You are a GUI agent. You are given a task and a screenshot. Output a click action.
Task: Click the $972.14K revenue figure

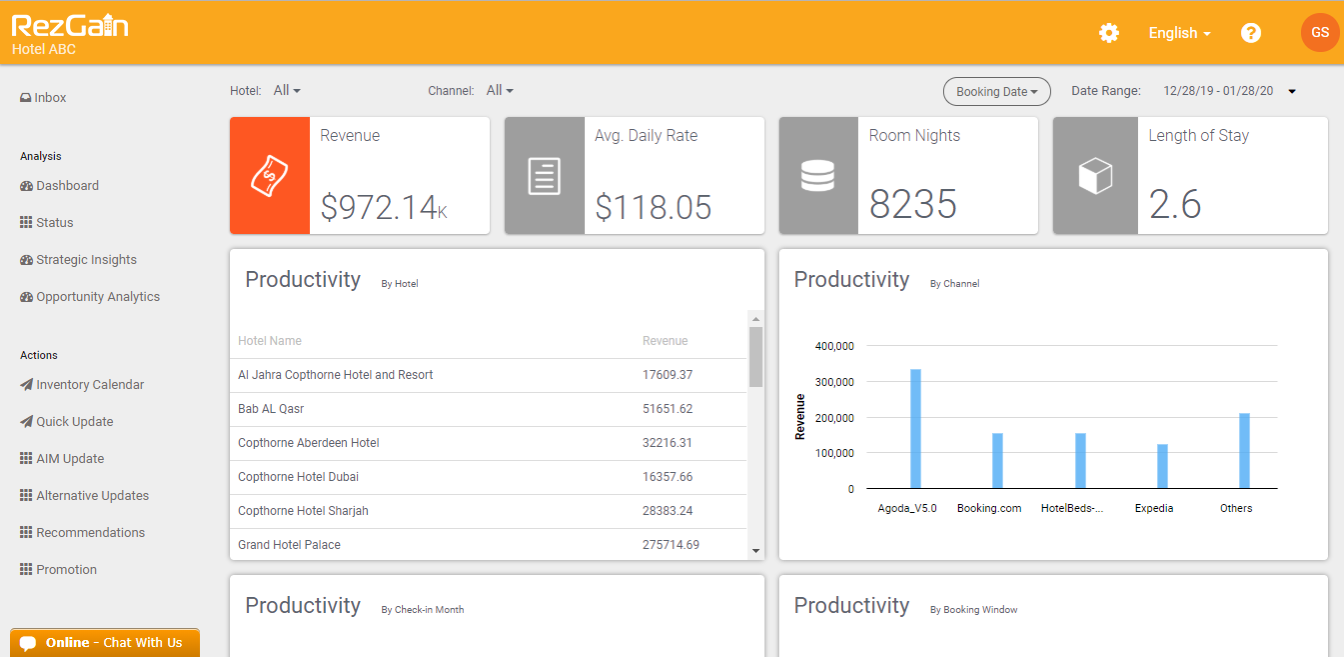point(384,206)
